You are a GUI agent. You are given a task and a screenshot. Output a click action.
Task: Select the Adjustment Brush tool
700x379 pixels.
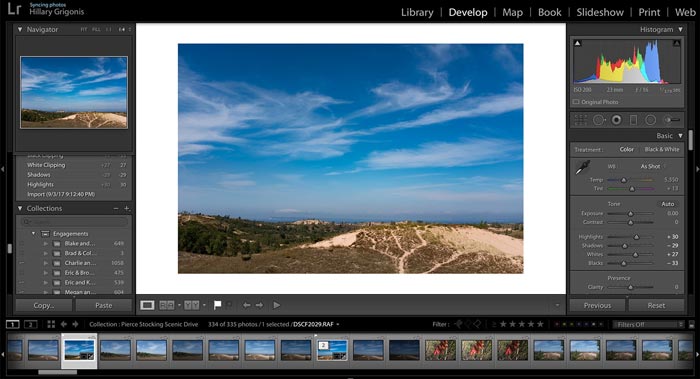[671, 120]
